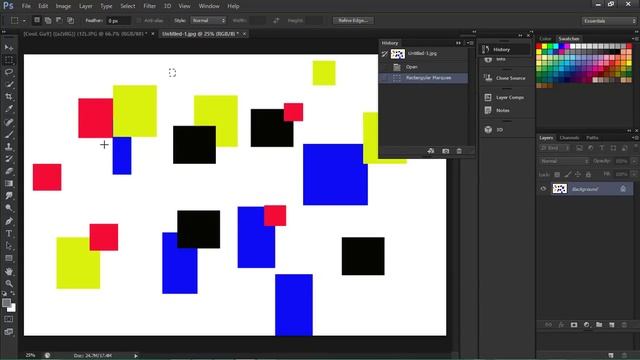The image size is (640, 360).
Task: Open the Filter menu
Action: click(x=149, y=6)
